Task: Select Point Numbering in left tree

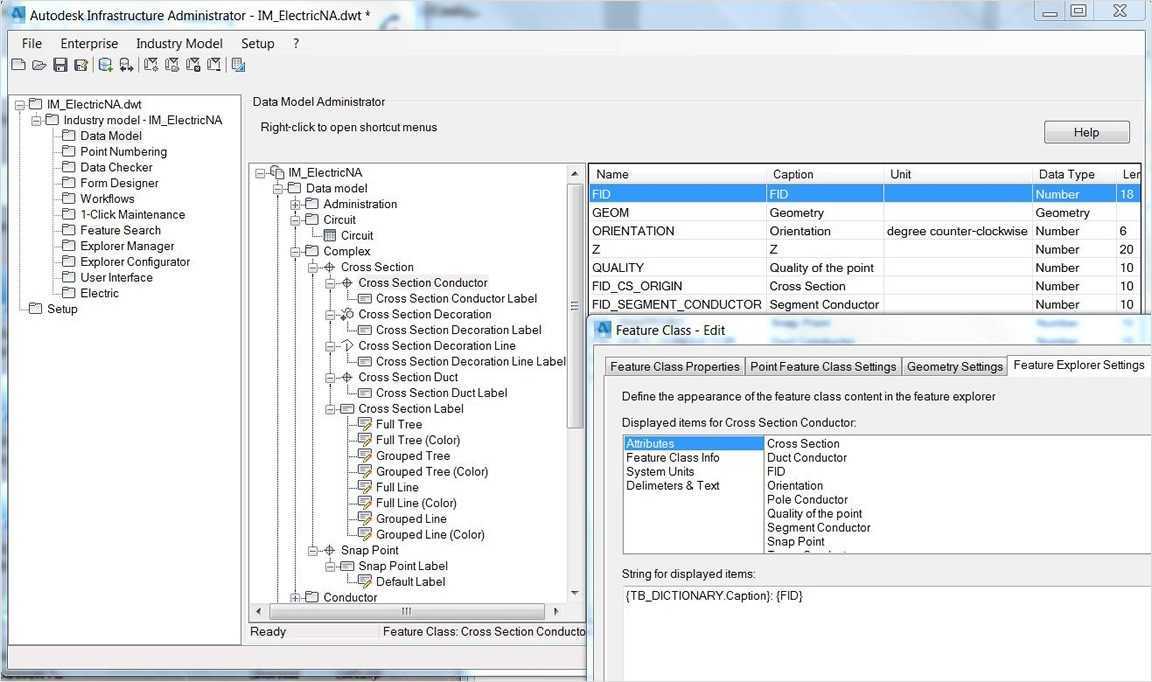Action: tap(123, 151)
